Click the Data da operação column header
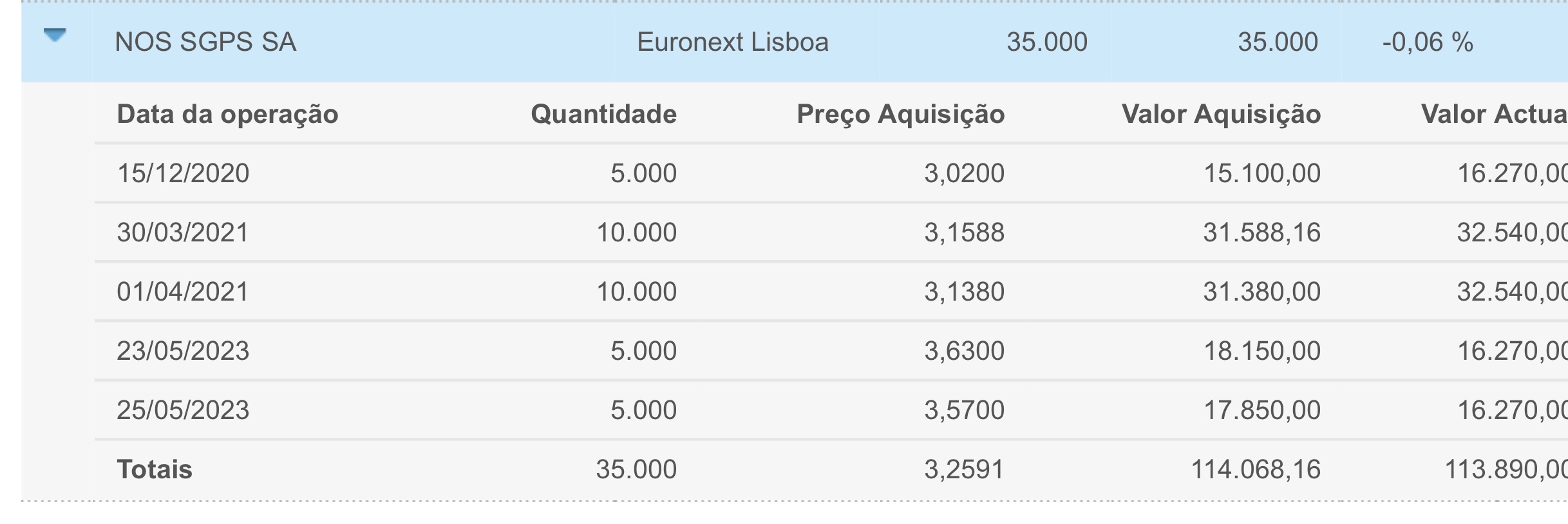1568x524 pixels. 227,115
